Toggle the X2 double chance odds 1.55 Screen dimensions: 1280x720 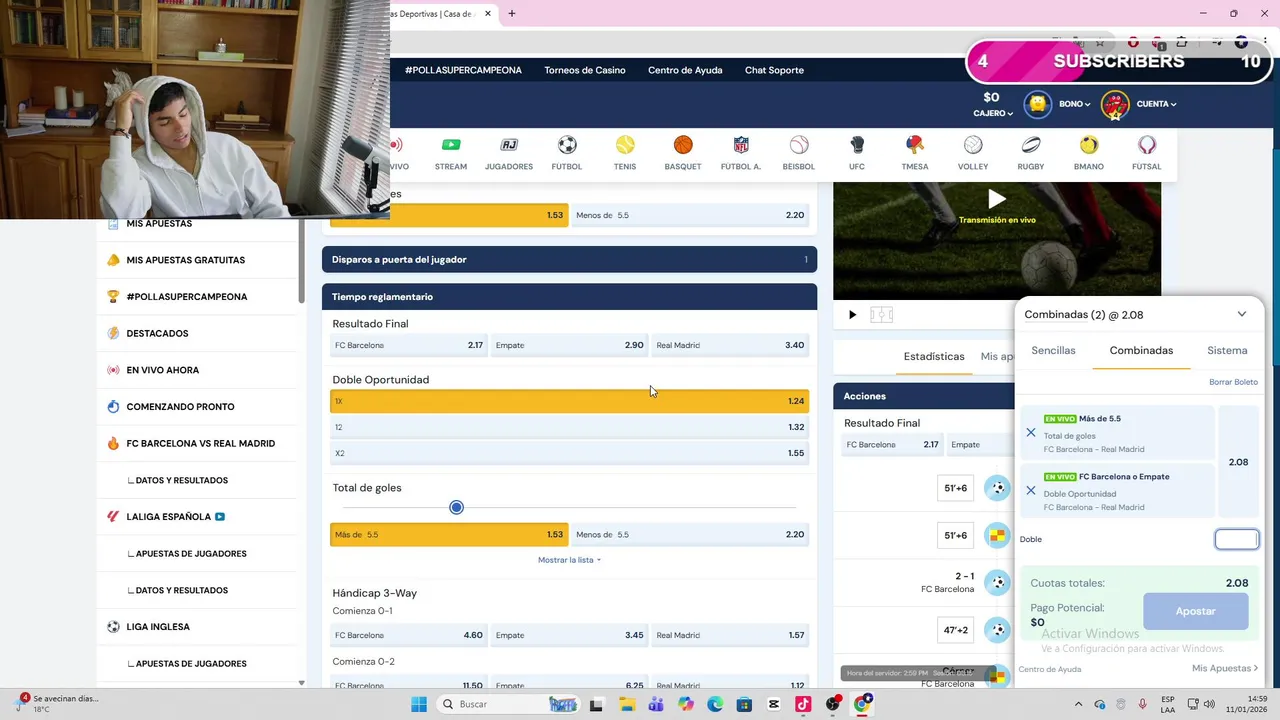569,453
